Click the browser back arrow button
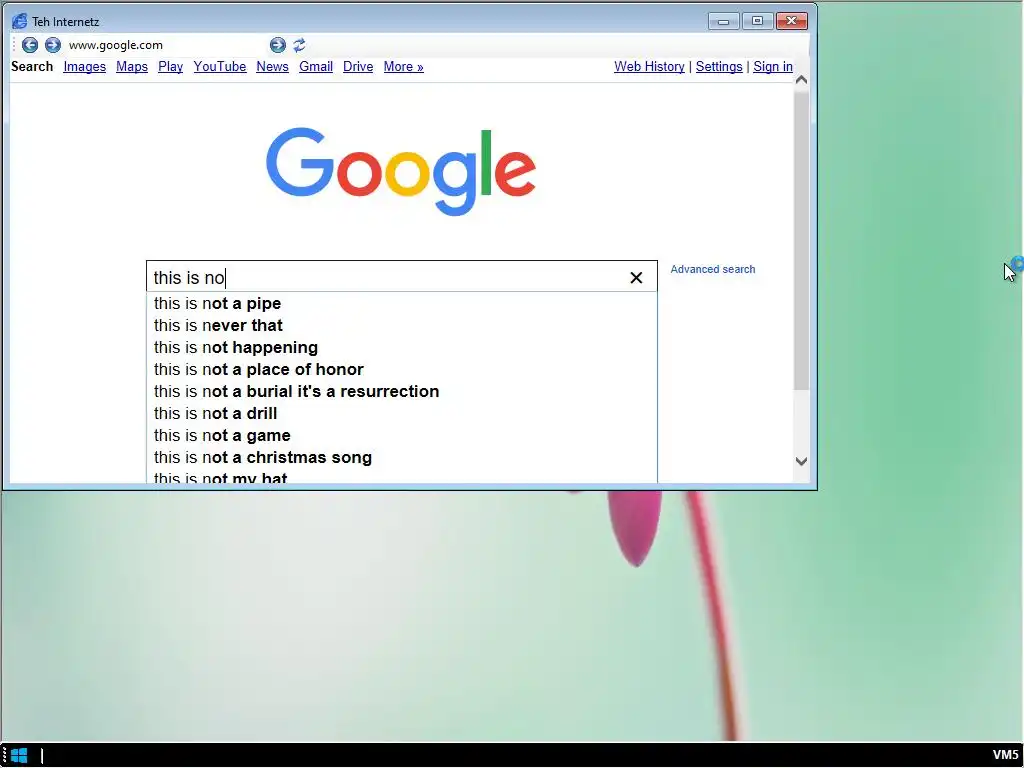This screenshot has width=1024, height=768. [29, 45]
